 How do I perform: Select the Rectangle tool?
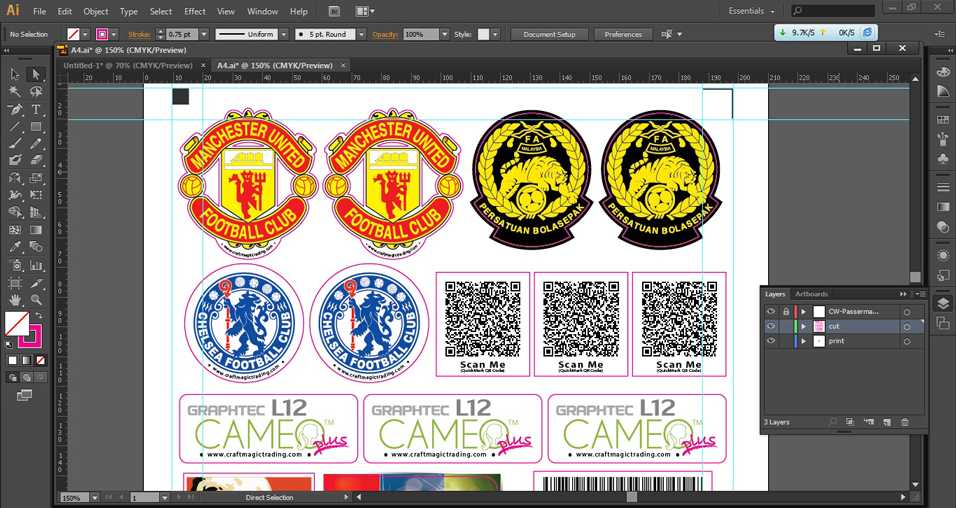pos(36,127)
